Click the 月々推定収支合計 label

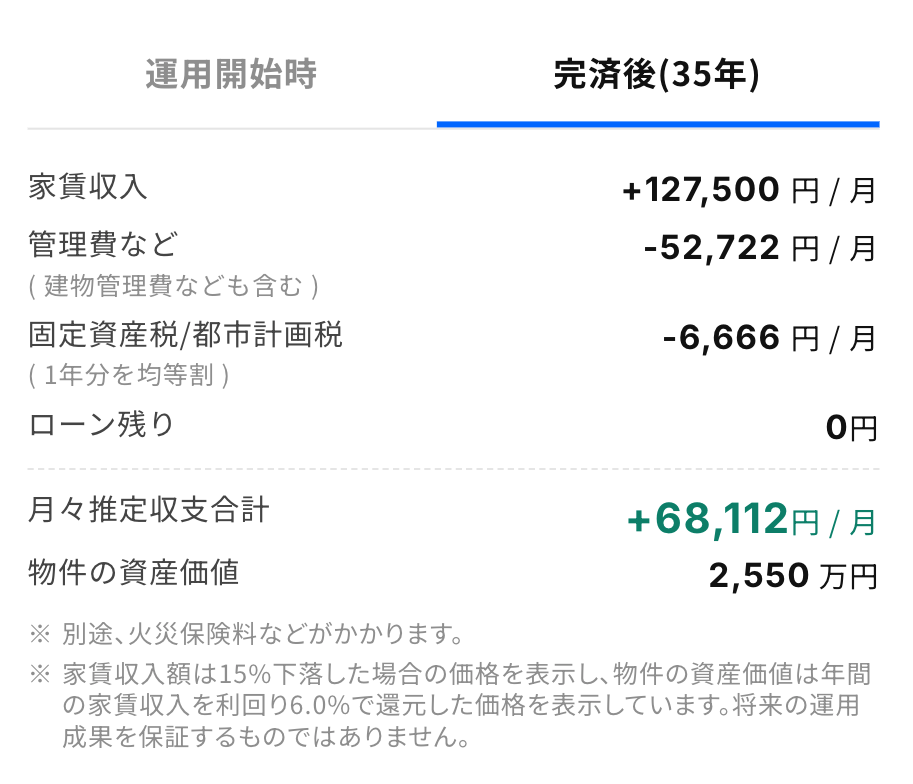point(149,510)
